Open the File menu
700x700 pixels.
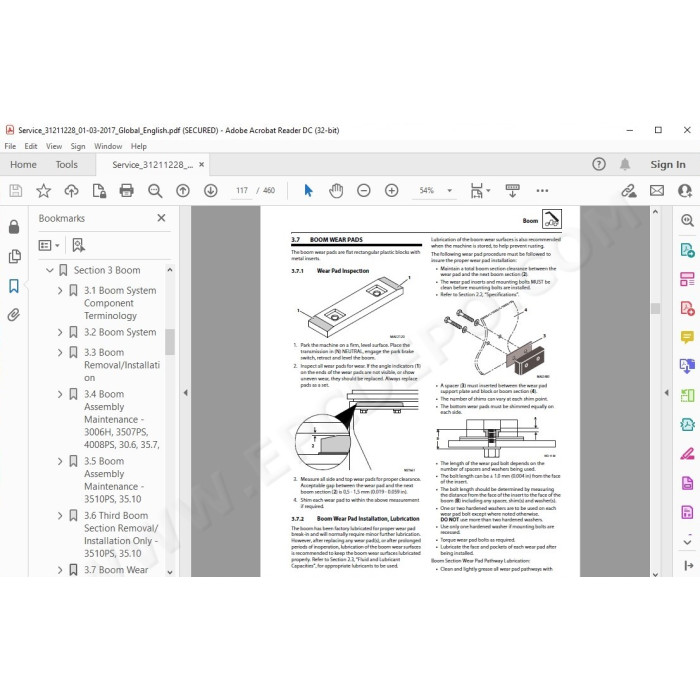point(10,146)
